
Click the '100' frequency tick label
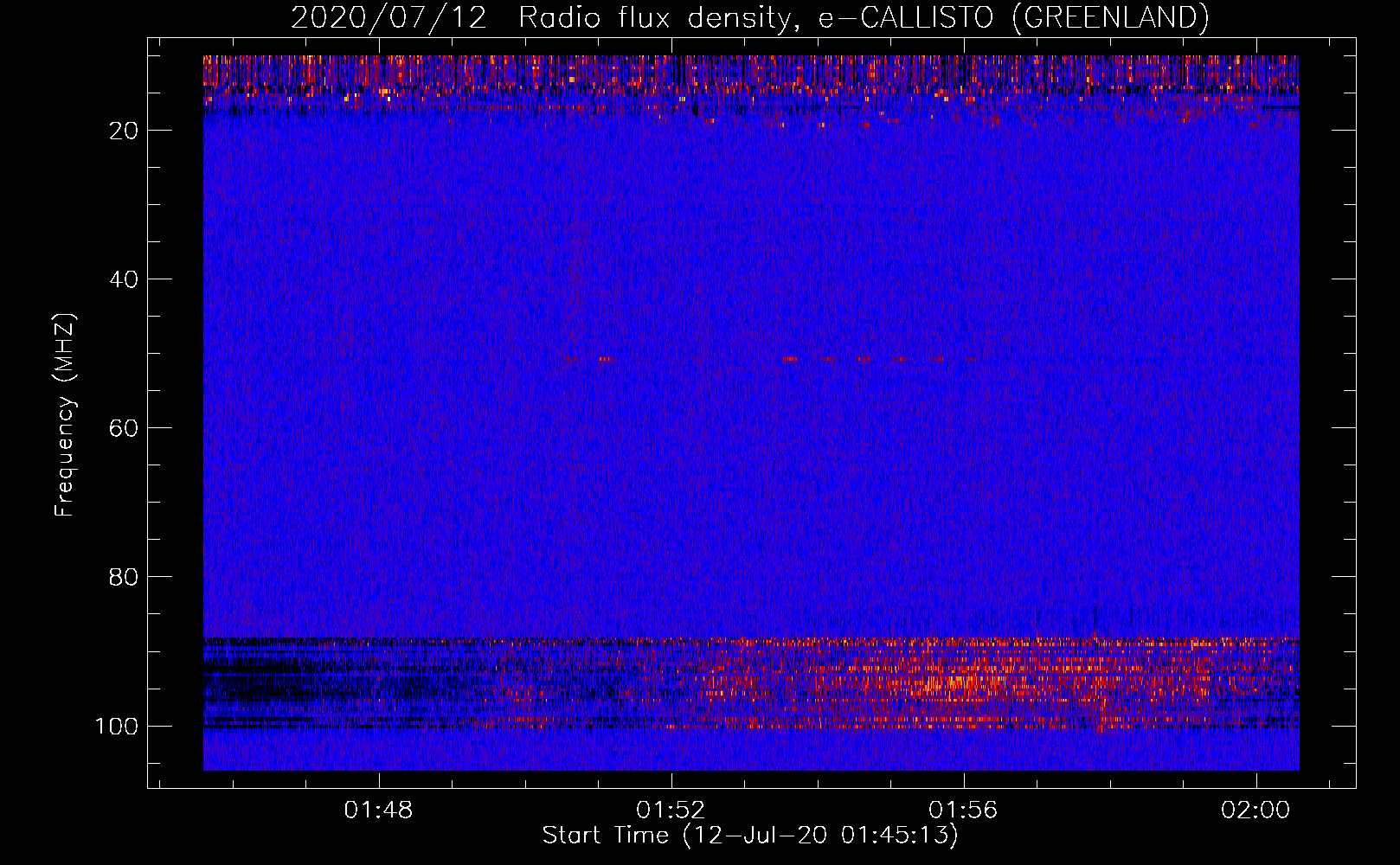click(117, 726)
